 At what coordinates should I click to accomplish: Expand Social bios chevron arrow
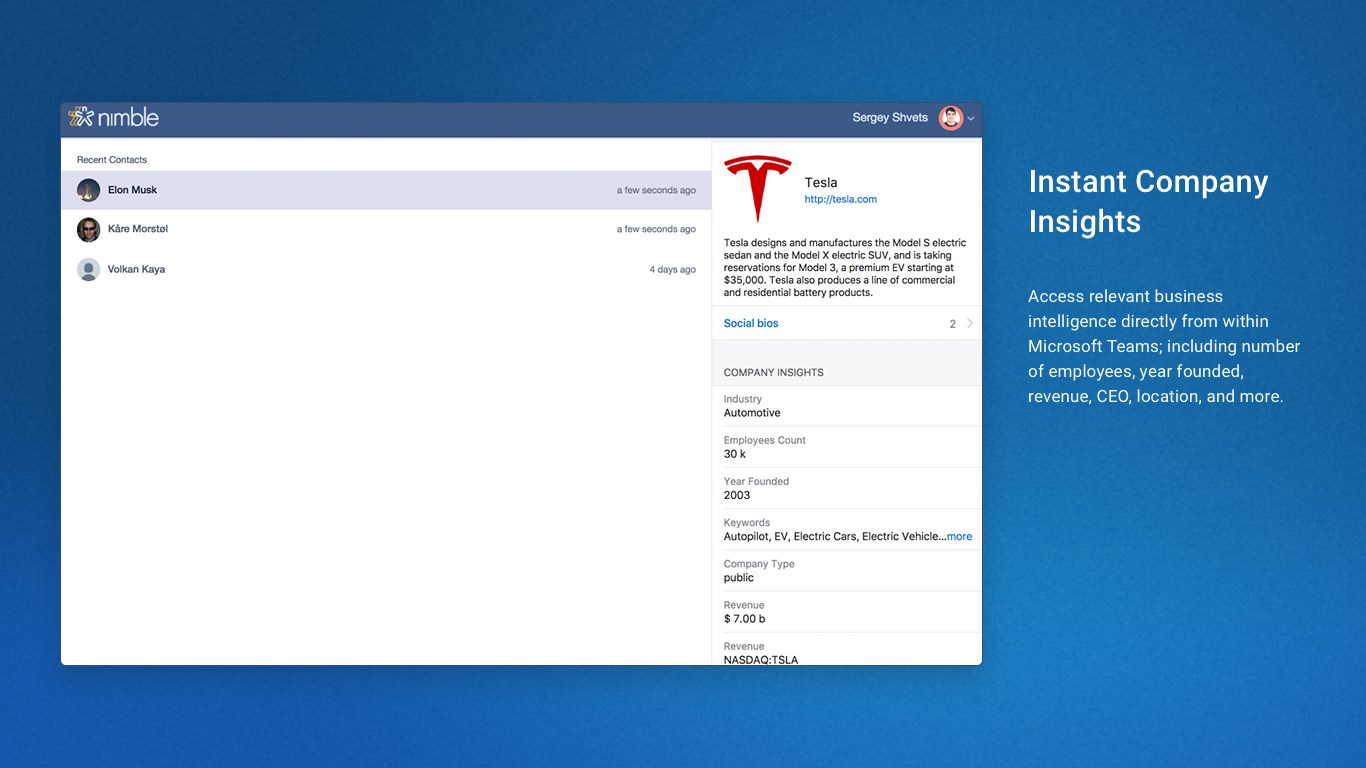[x=970, y=323]
